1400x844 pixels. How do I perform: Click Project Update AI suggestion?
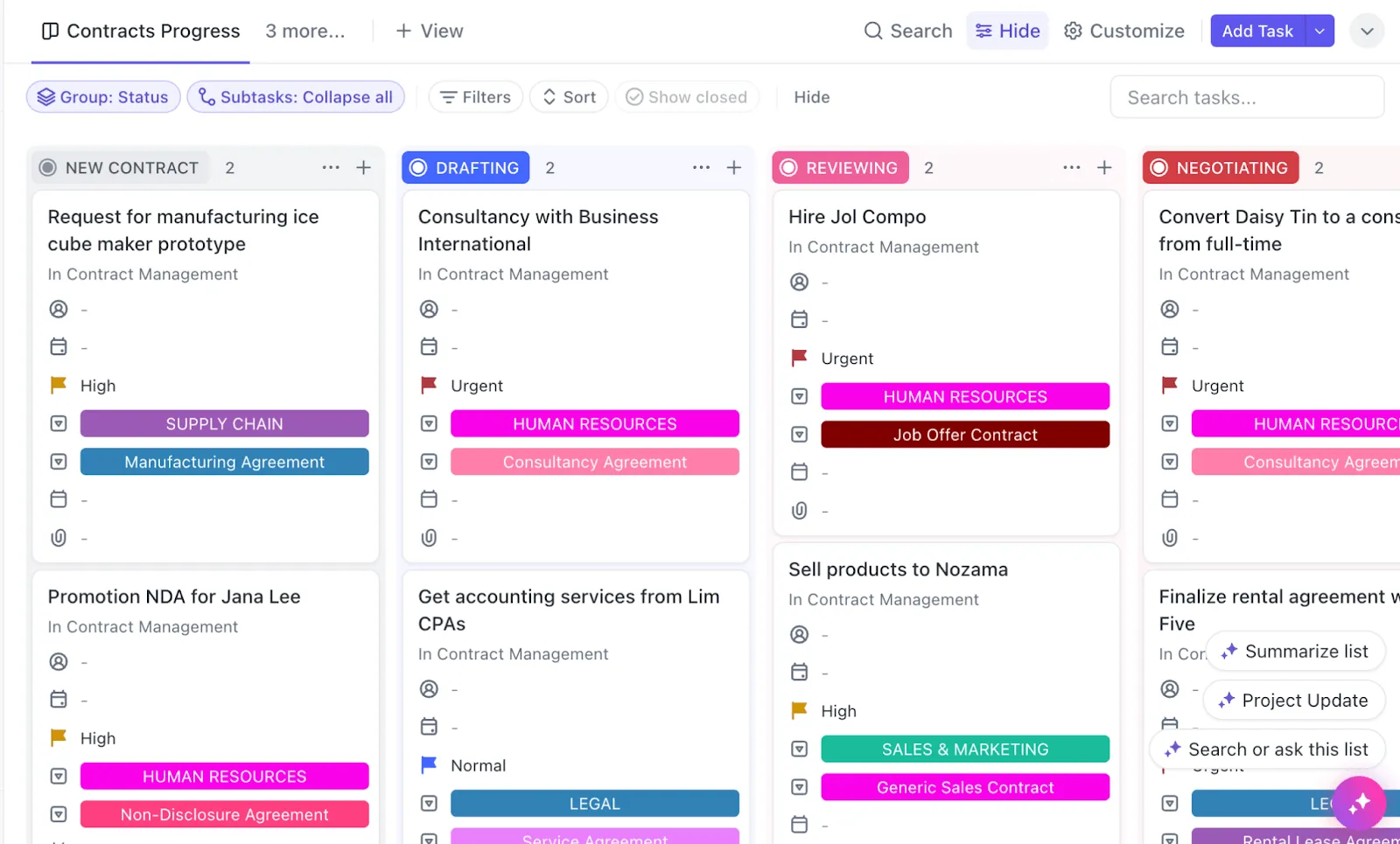pyautogui.click(x=1294, y=701)
